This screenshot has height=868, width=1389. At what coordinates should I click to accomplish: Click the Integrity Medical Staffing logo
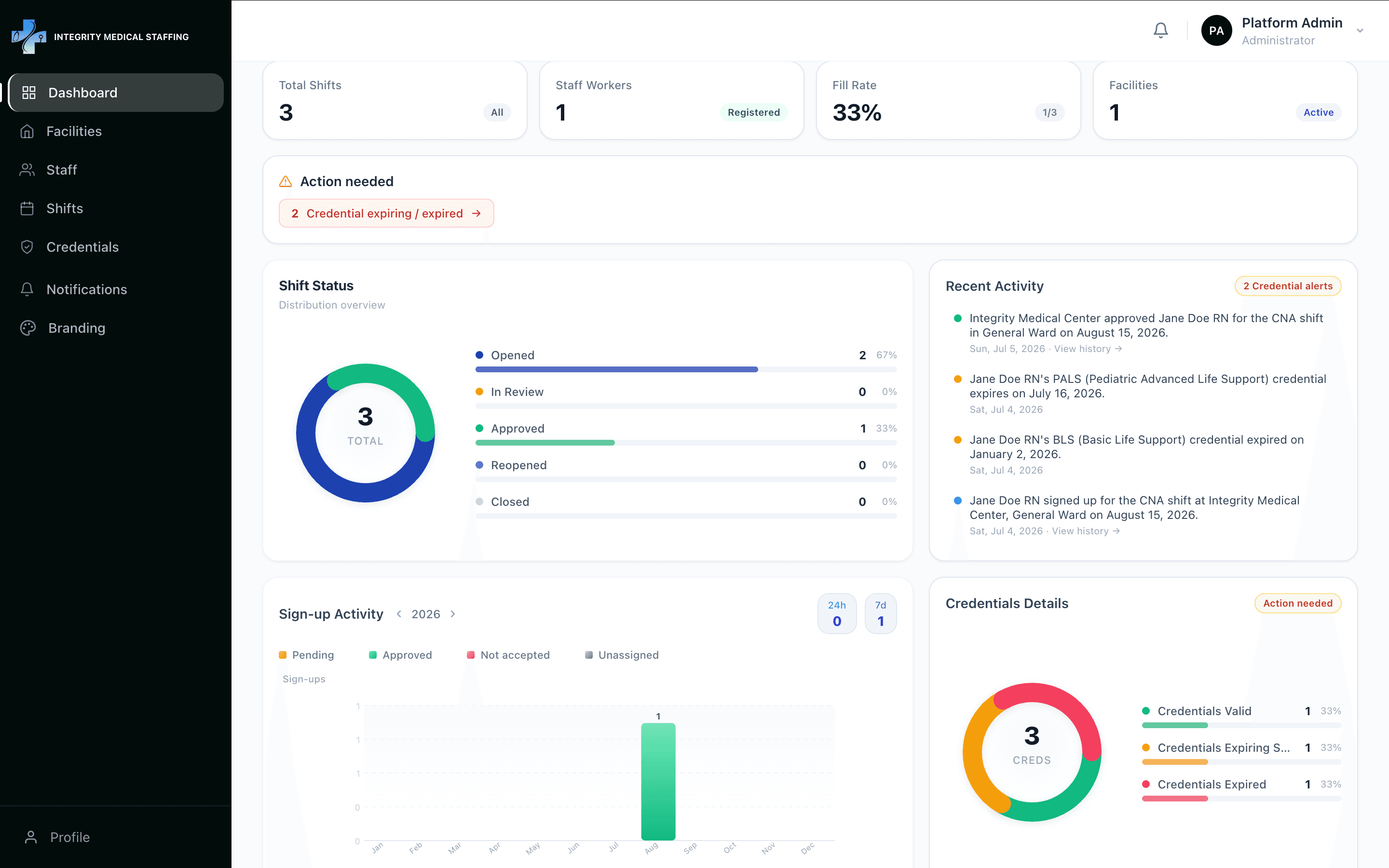point(29,37)
